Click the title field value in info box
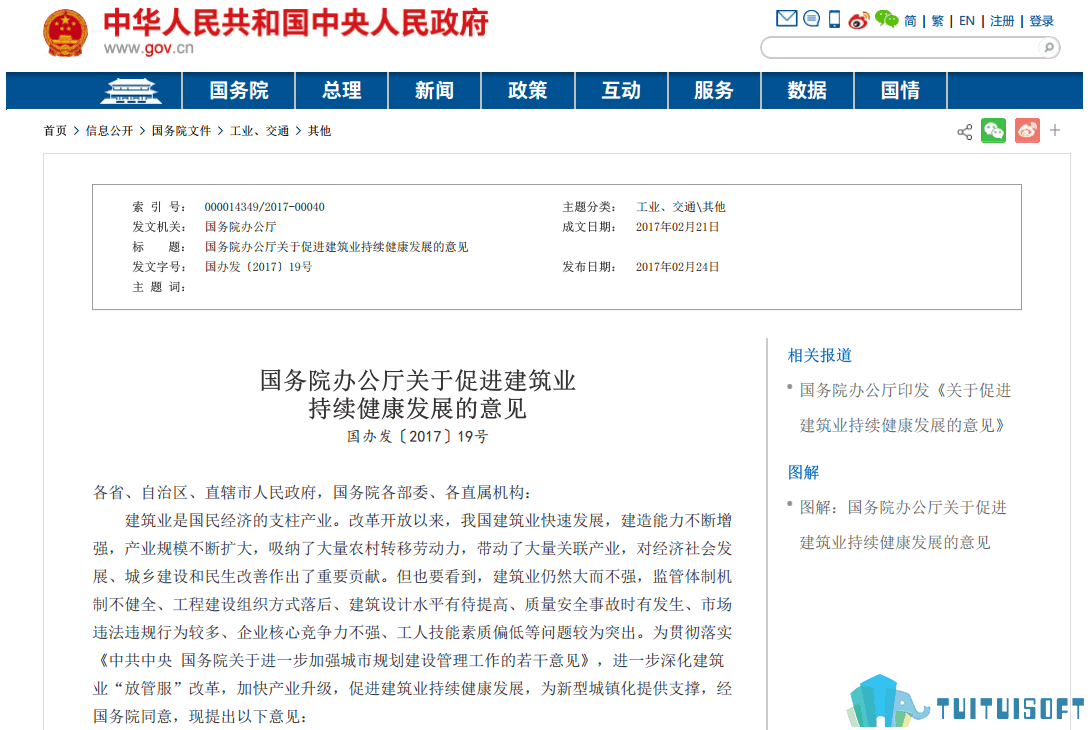The width and height of the screenshot is (1091, 730). click(x=336, y=247)
